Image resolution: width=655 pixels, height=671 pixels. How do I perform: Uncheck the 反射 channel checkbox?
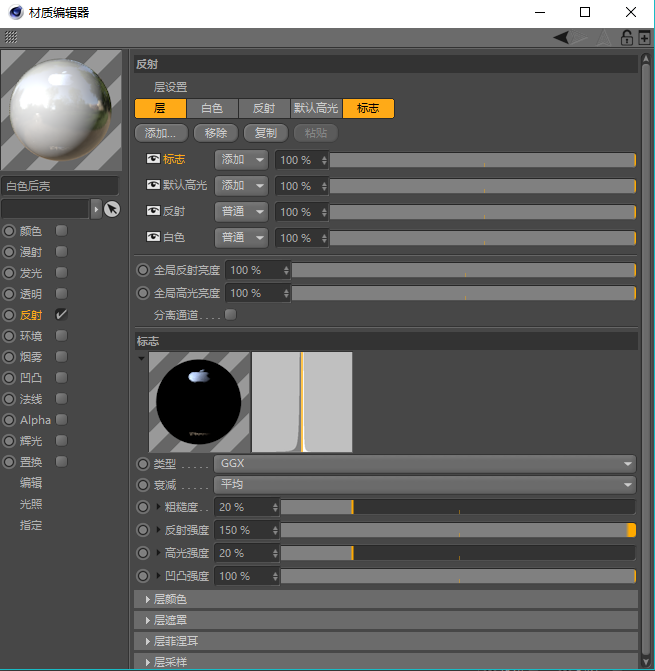(62, 315)
